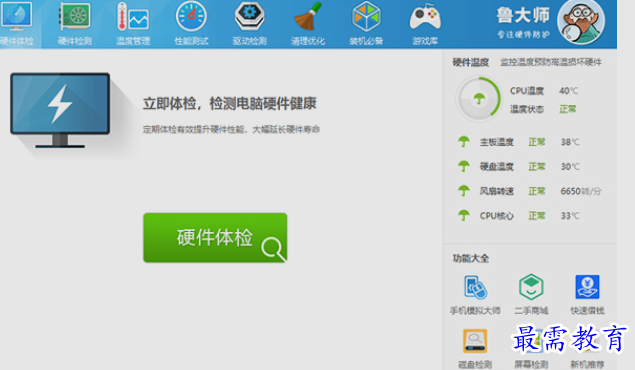Click the 6650 转/分 fan speed

coord(581,191)
